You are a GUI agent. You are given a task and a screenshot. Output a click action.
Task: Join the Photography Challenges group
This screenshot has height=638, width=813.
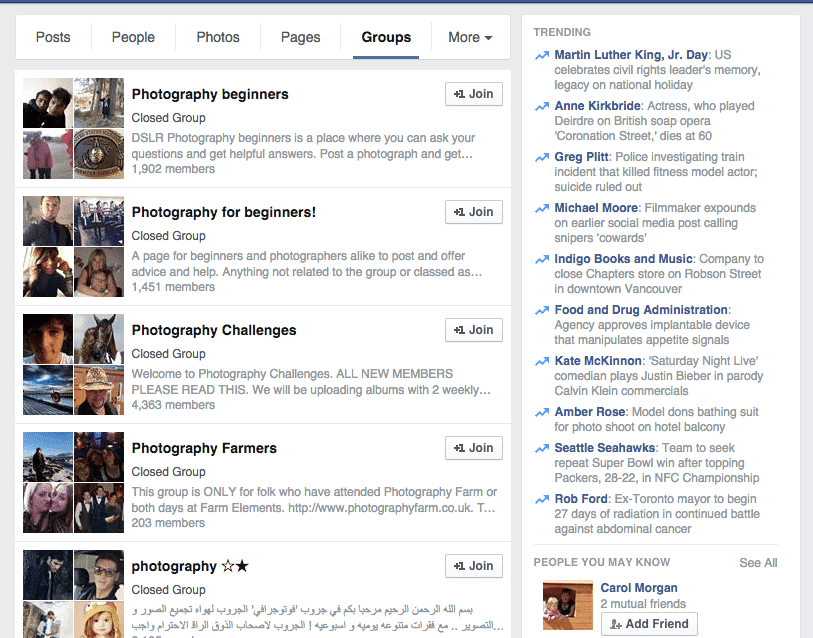coord(473,330)
